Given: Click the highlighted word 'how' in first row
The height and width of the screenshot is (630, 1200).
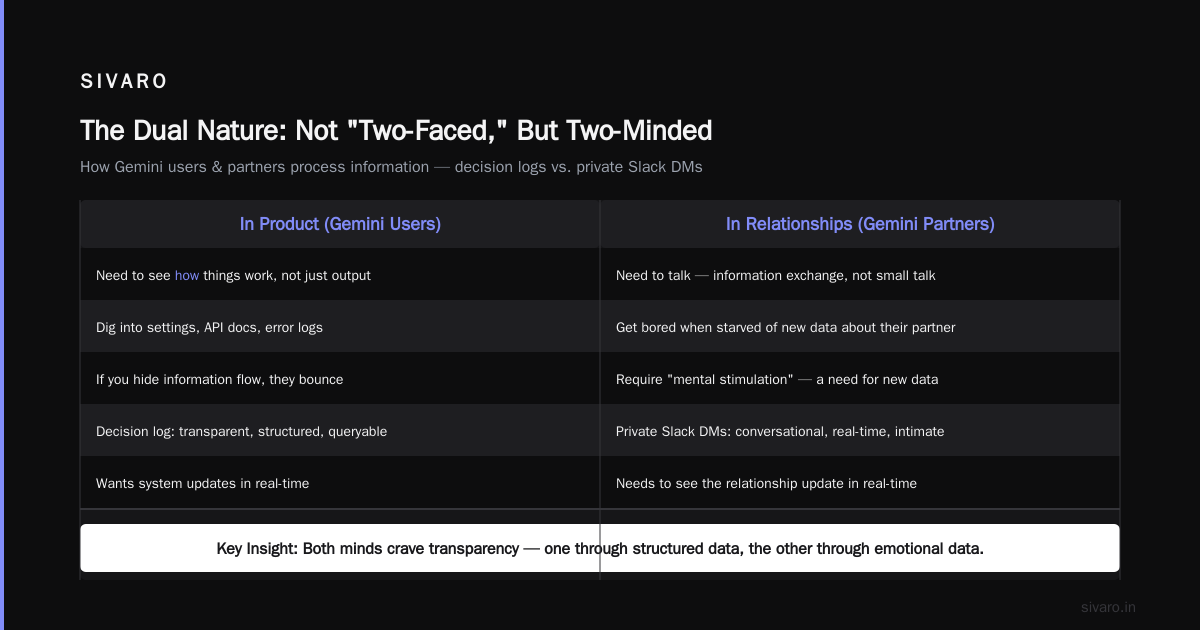Looking at the screenshot, I should coord(187,275).
